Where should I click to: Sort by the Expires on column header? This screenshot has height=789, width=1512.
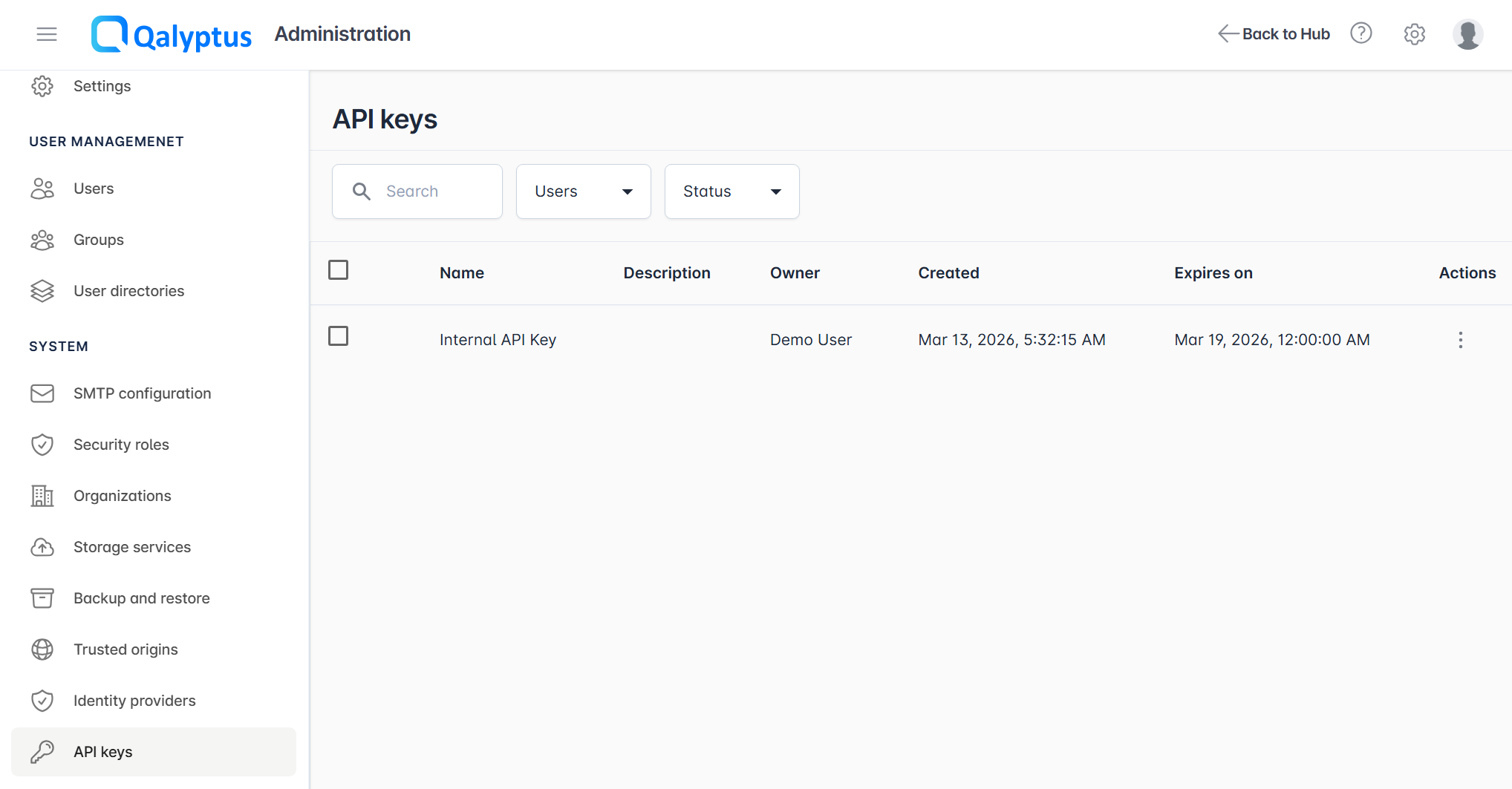(x=1213, y=273)
